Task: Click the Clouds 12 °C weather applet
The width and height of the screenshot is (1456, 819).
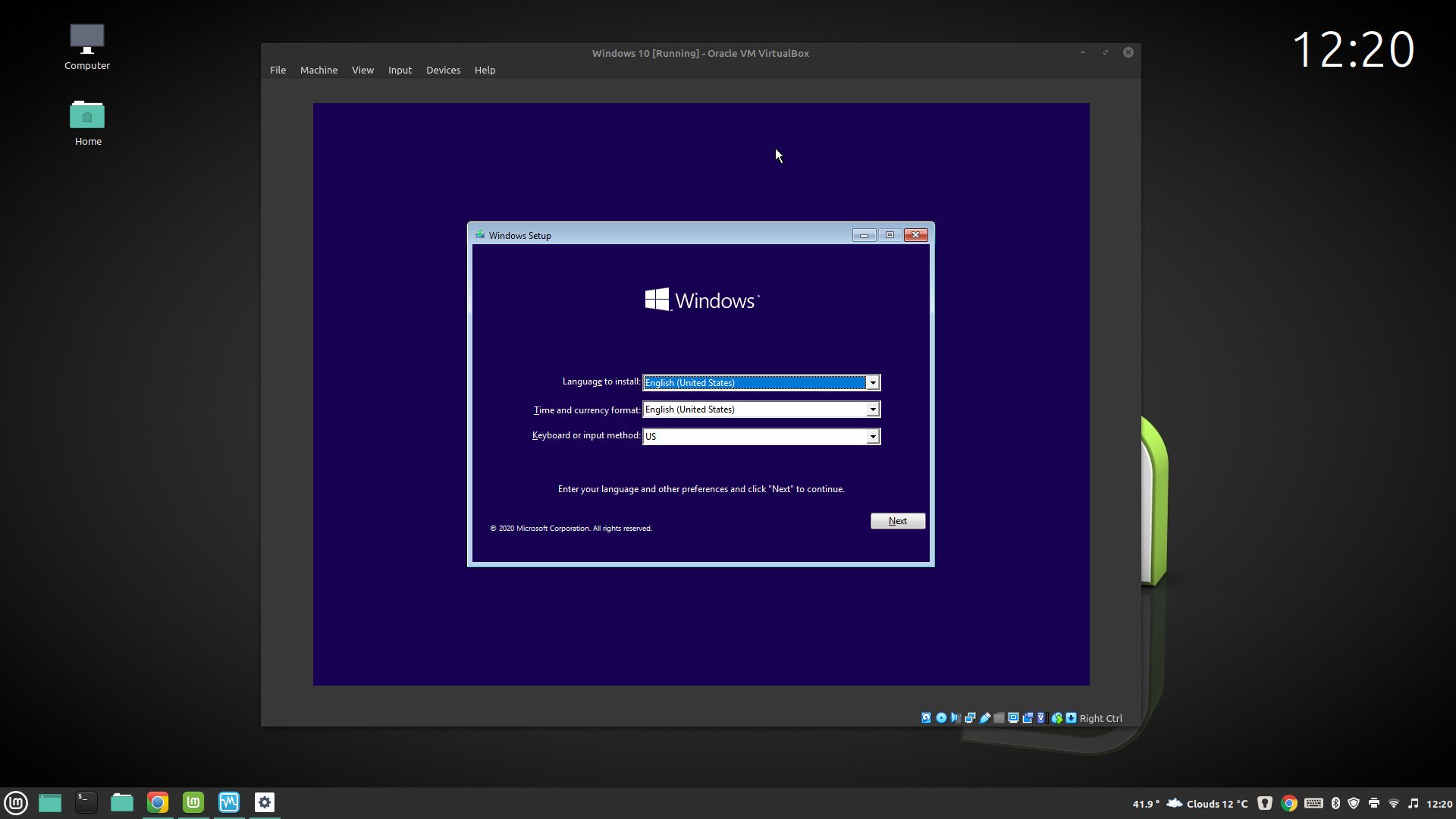Action: (1207, 803)
